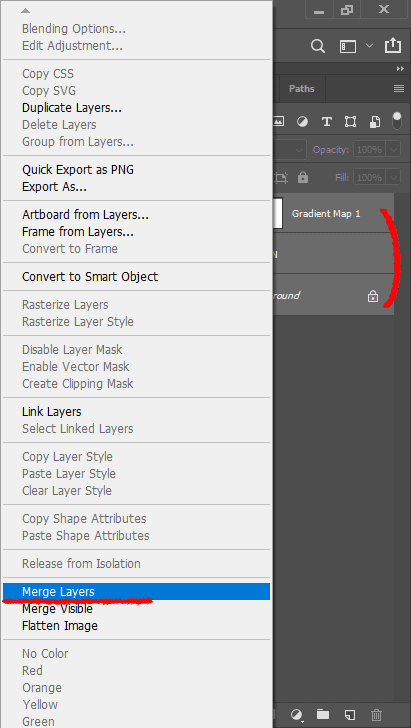
Task: Open the Opacity slider dropdown arrow
Action: [393, 150]
